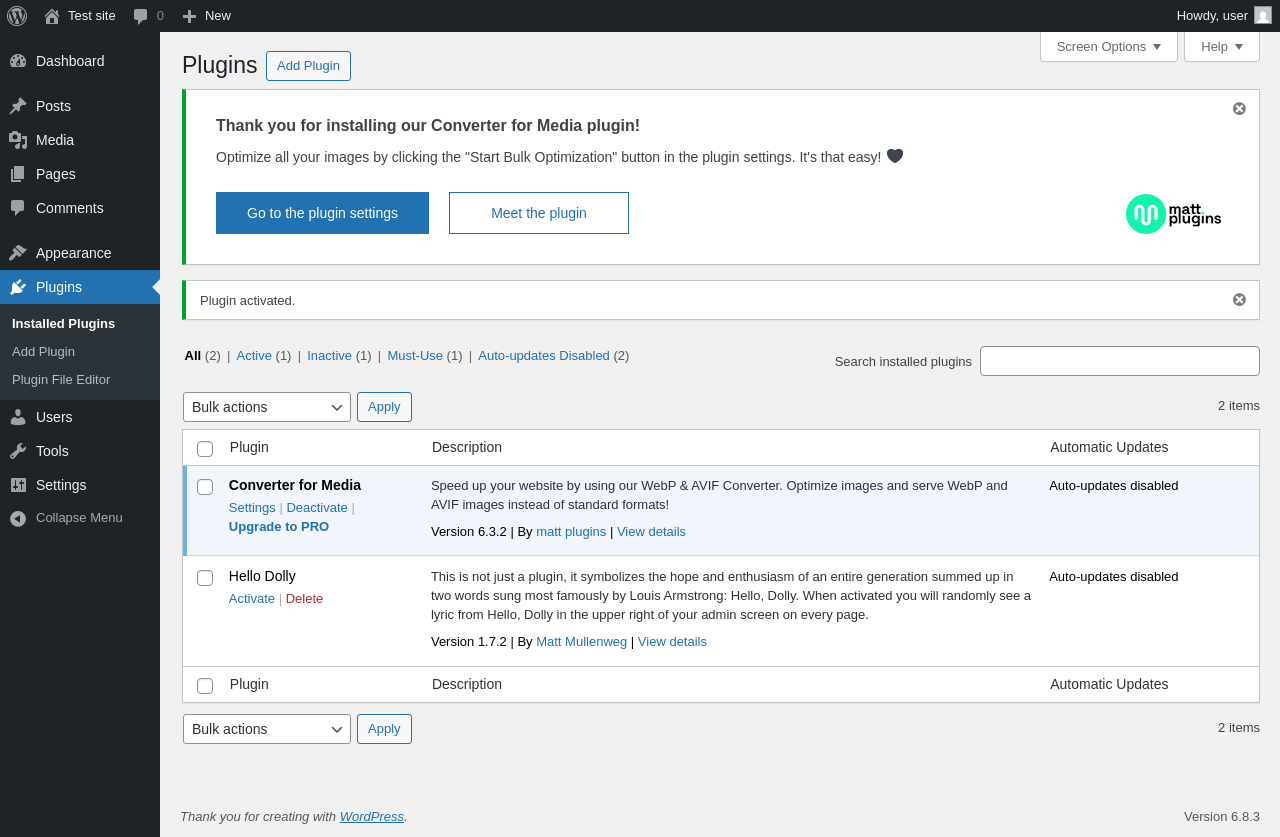The height and width of the screenshot is (837, 1280).
Task: Click Go to the plugin settings button
Action: (322, 213)
